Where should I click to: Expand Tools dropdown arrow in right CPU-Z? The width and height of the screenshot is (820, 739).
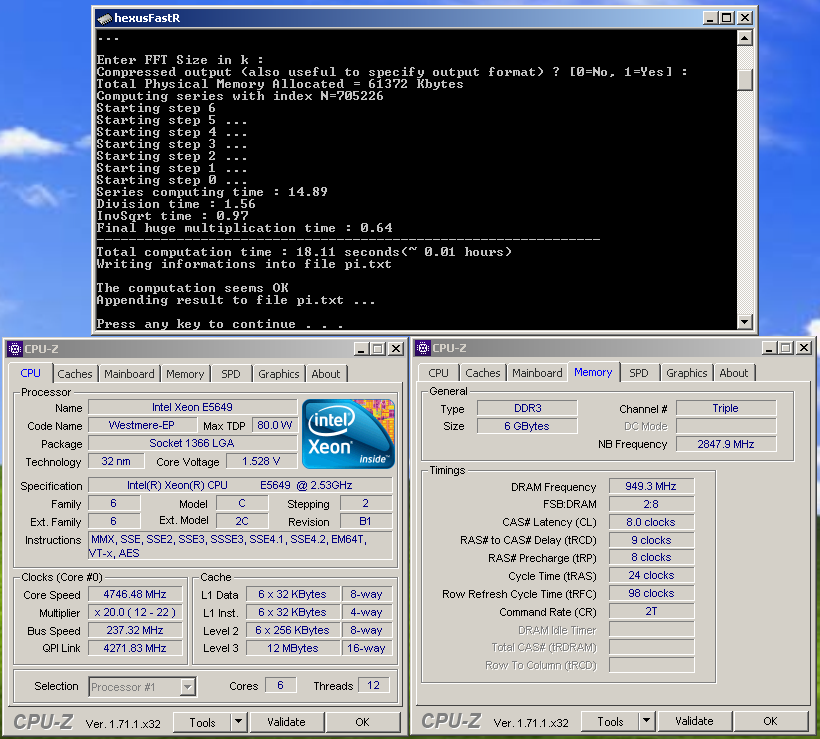click(646, 721)
